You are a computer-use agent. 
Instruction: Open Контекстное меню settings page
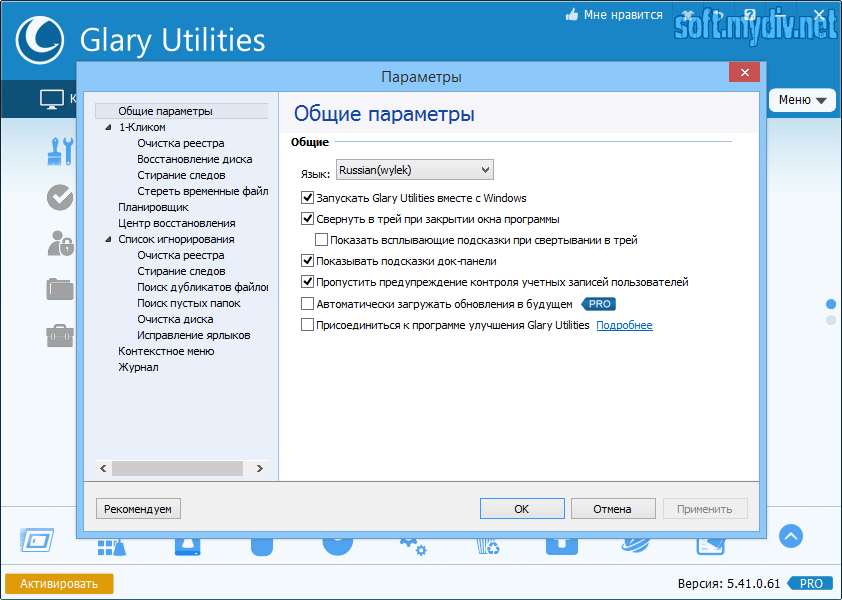coord(166,351)
